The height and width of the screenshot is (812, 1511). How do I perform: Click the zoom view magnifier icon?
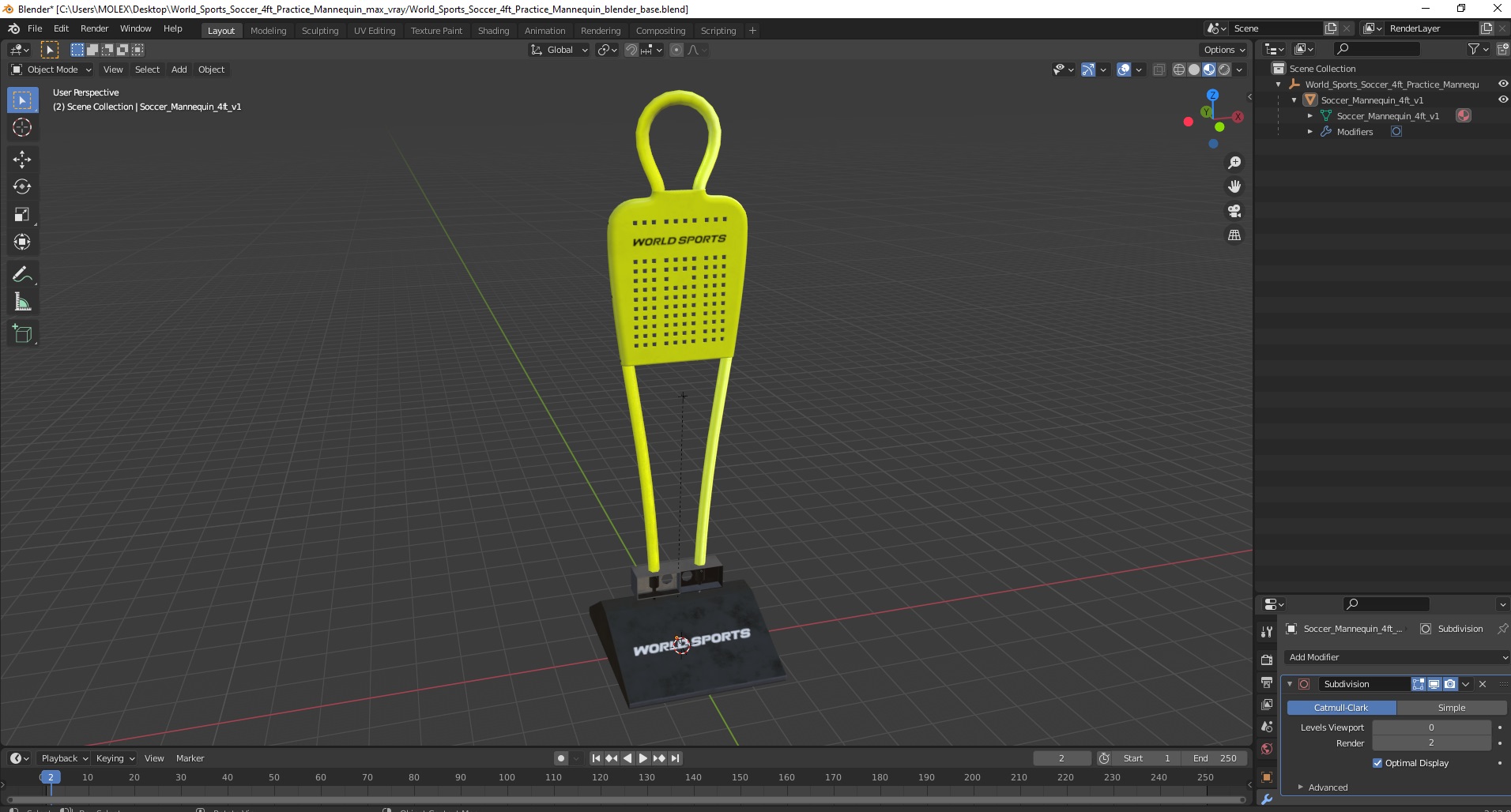tap(1234, 163)
